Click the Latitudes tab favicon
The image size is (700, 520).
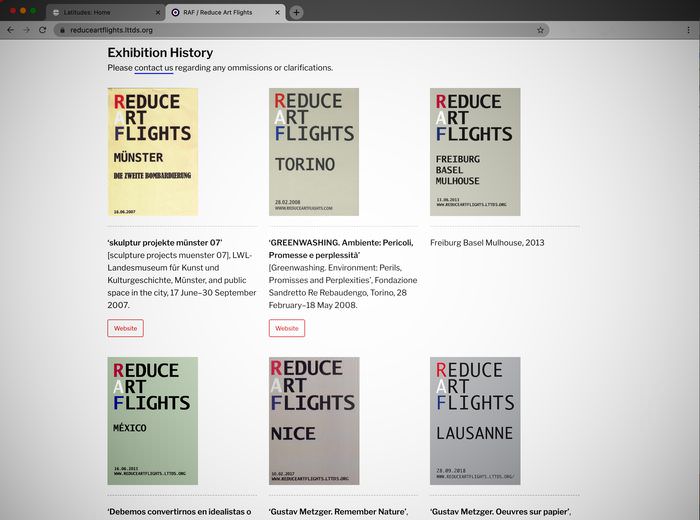[56, 12]
